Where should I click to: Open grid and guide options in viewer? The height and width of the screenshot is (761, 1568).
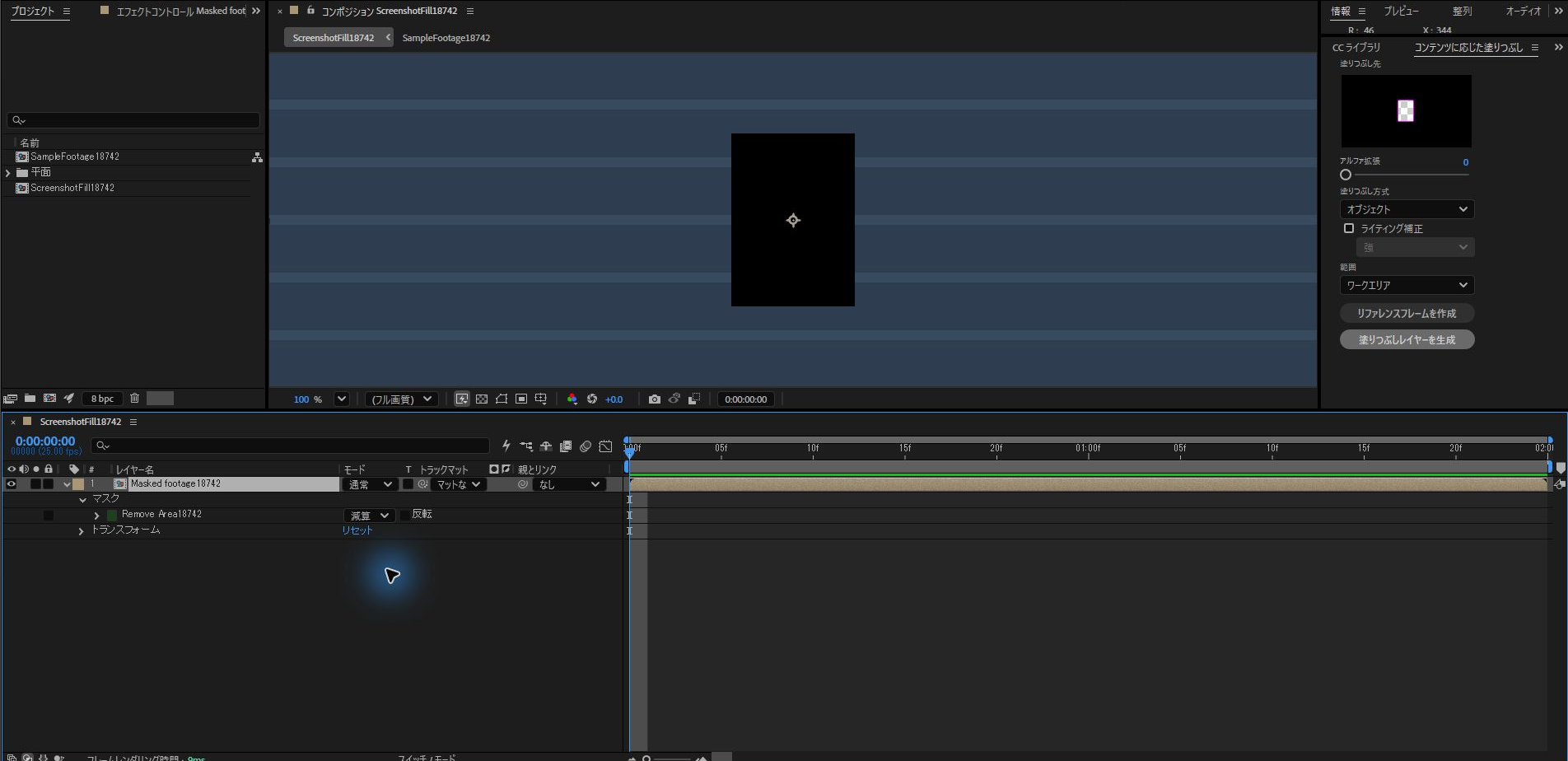[x=541, y=399]
